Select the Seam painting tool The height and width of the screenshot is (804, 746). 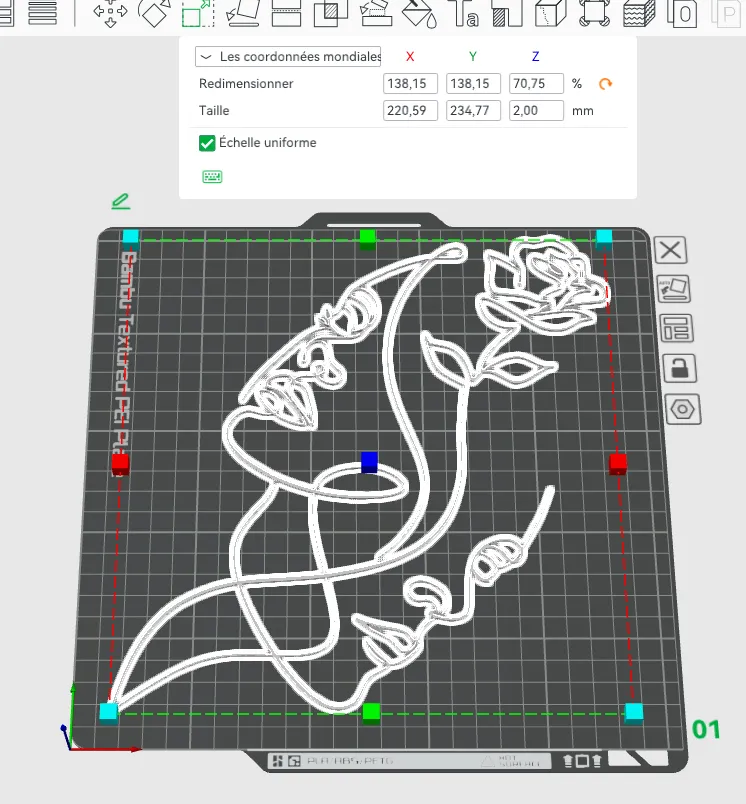pyautogui.click(x=507, y=12)
